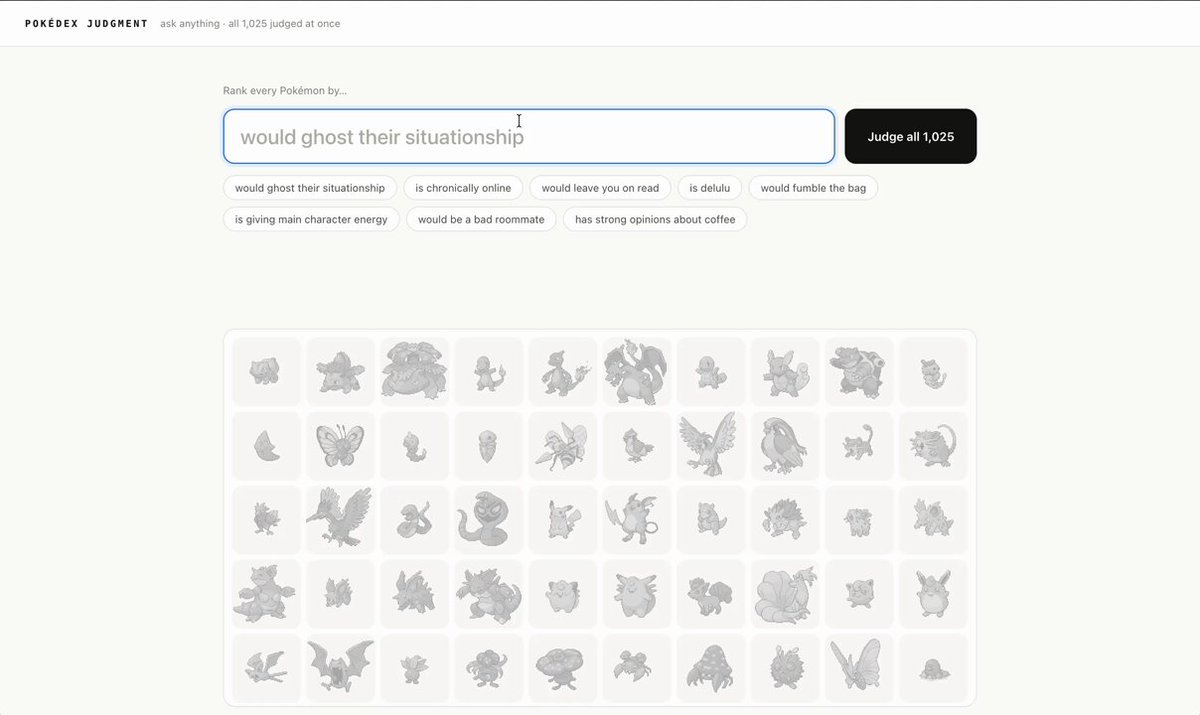Click the Caterpie tile

(x=933, y=372)
